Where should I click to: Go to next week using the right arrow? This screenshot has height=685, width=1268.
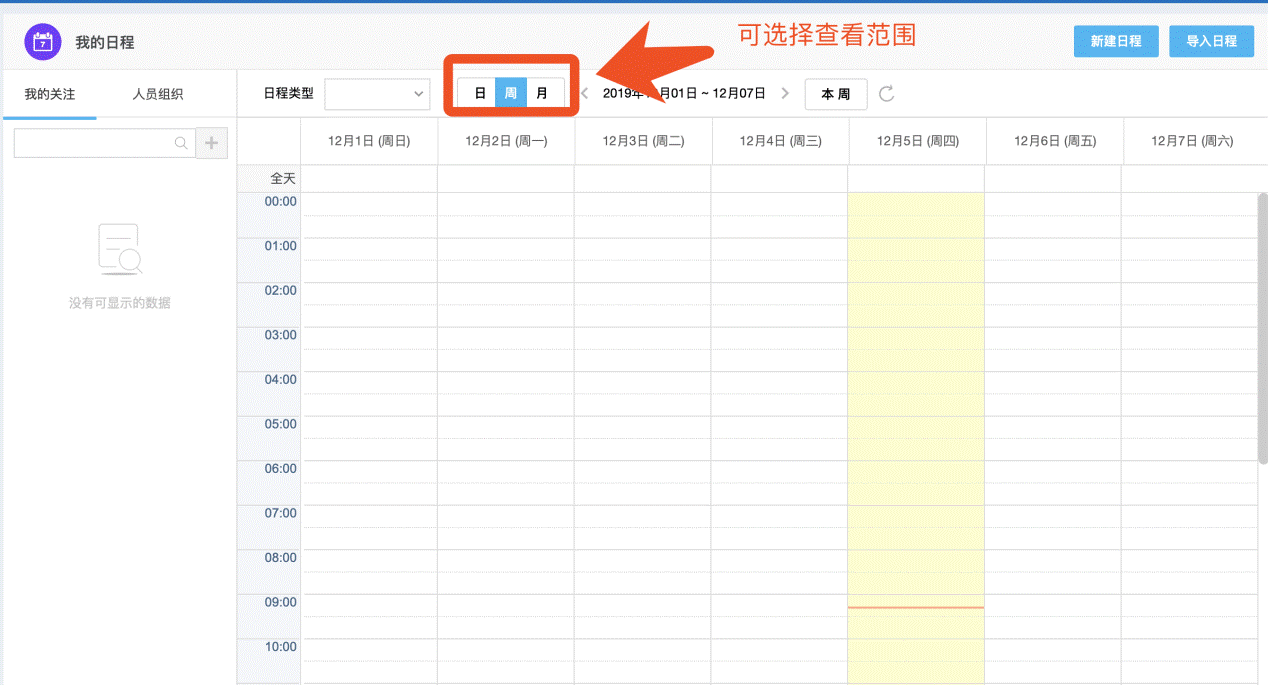pyautogui.click(x=785, y=94)
